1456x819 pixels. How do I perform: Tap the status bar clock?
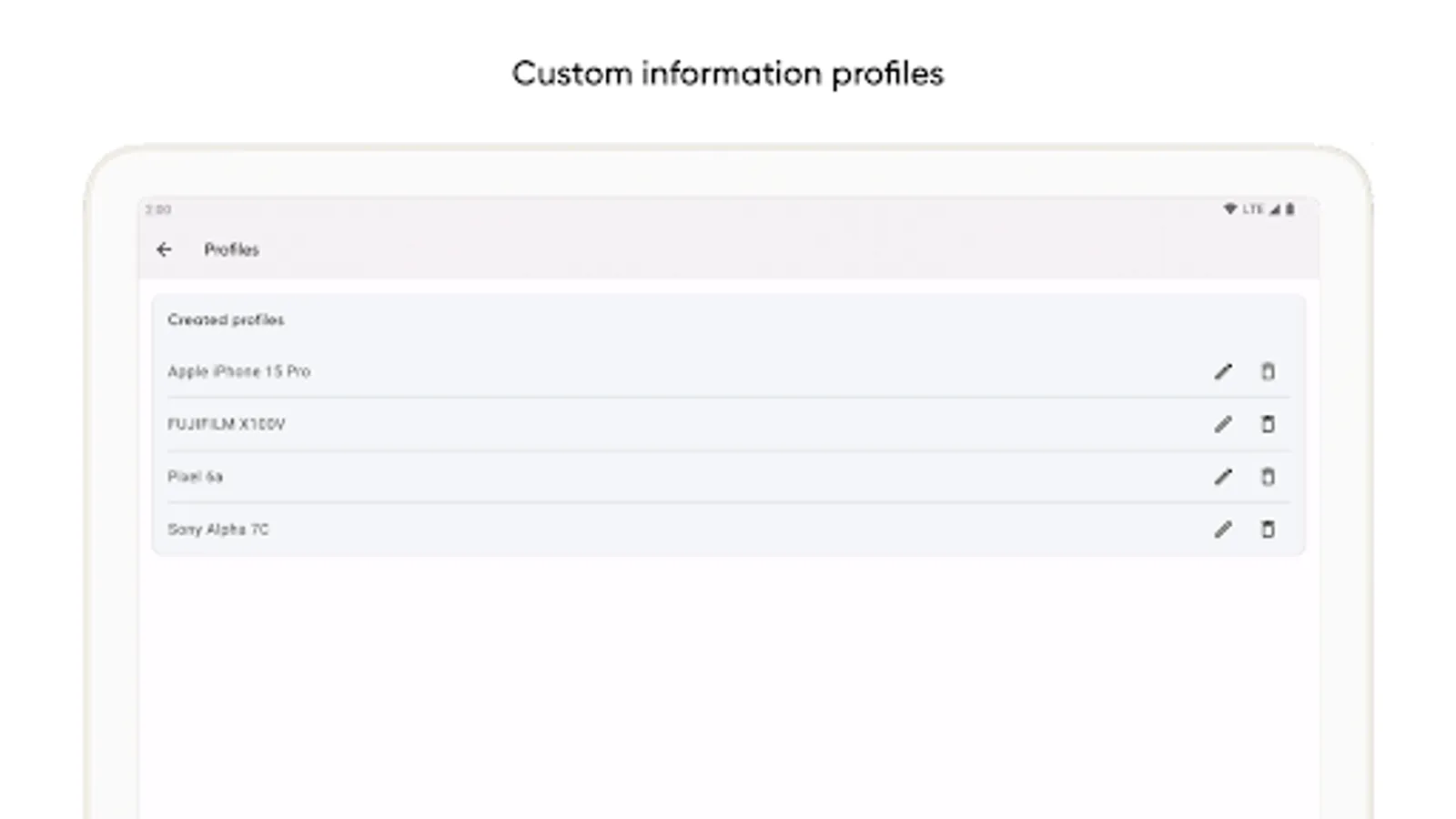tap(158, 209)
